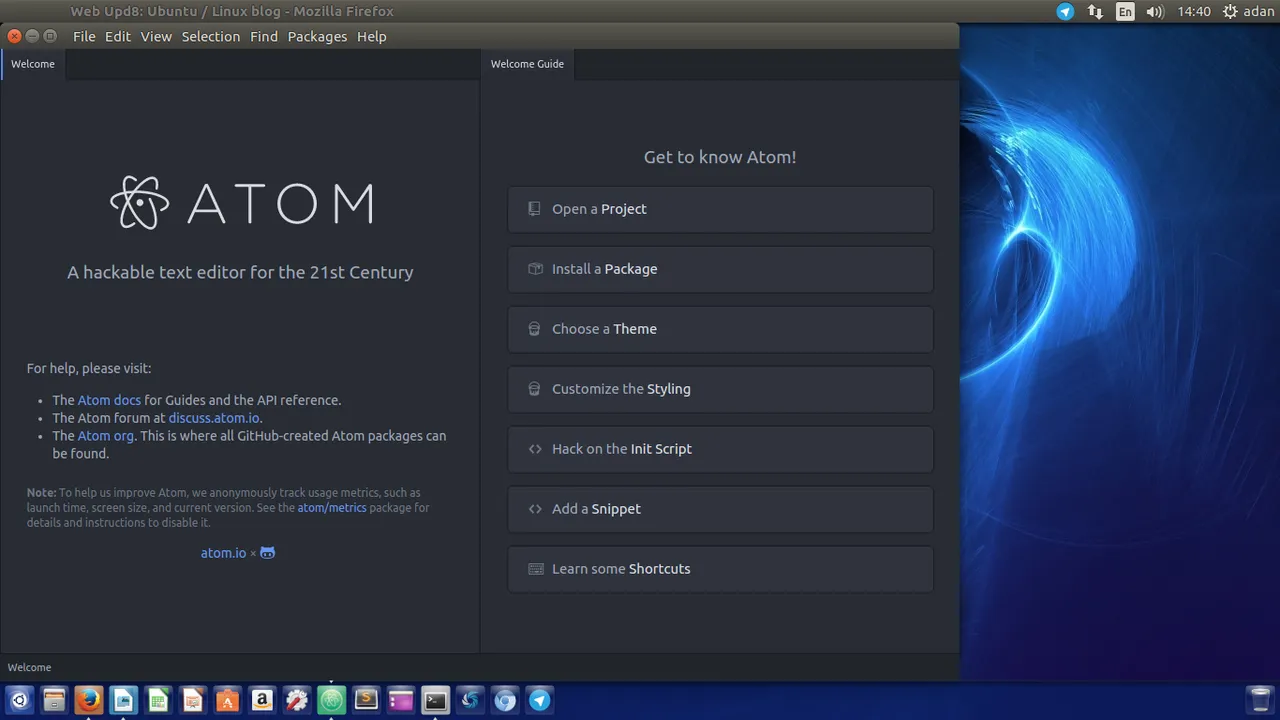
Task: Click the 14:40 clock in the top panel
Action: (1194, 12)
